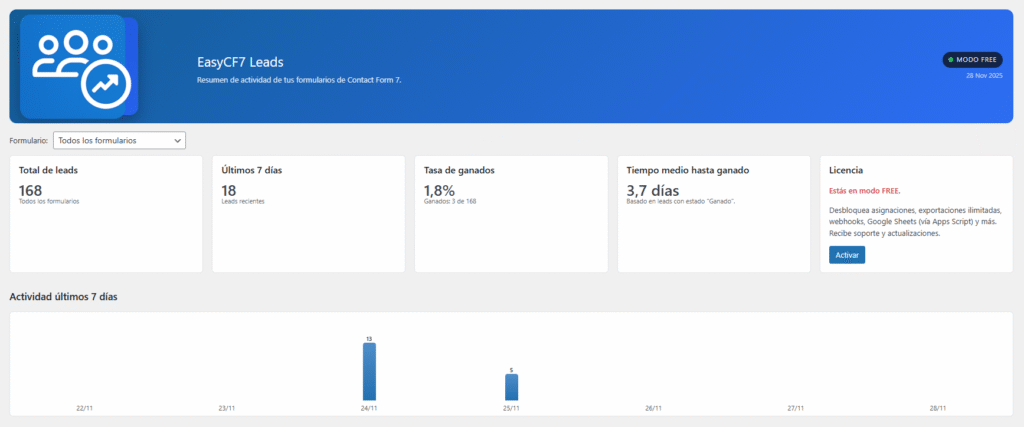Viewport: 1024px width, 427px height.
Task: Select the 22/11 date label on chart
Action: (84, 408)
